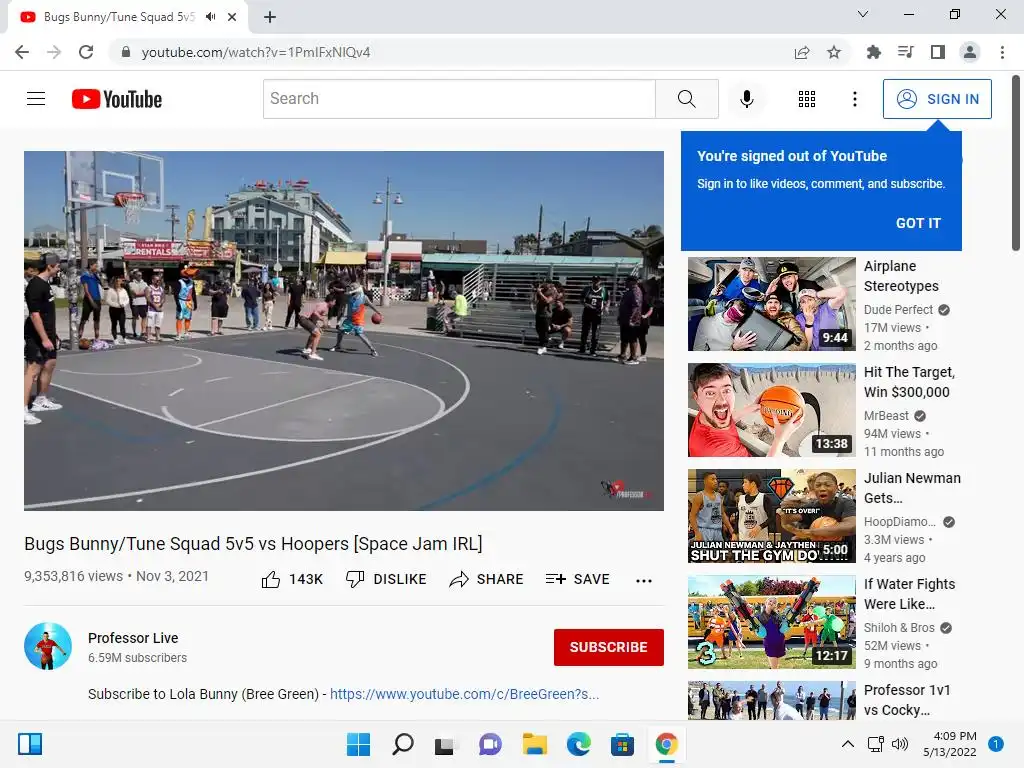Open Task View on taskbar
The width and height of the screenshot is (1024, 768).
tap(445, 744)
